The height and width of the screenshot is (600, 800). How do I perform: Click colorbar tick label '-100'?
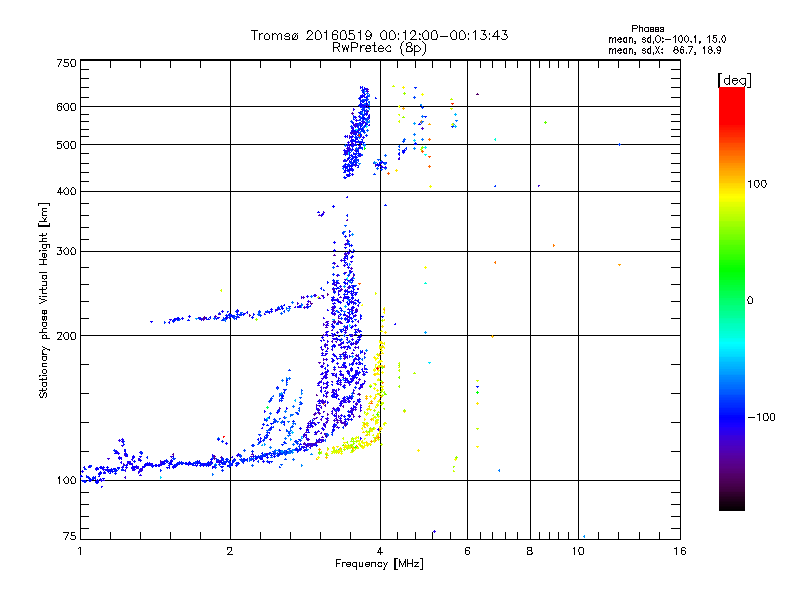point(761,417)
